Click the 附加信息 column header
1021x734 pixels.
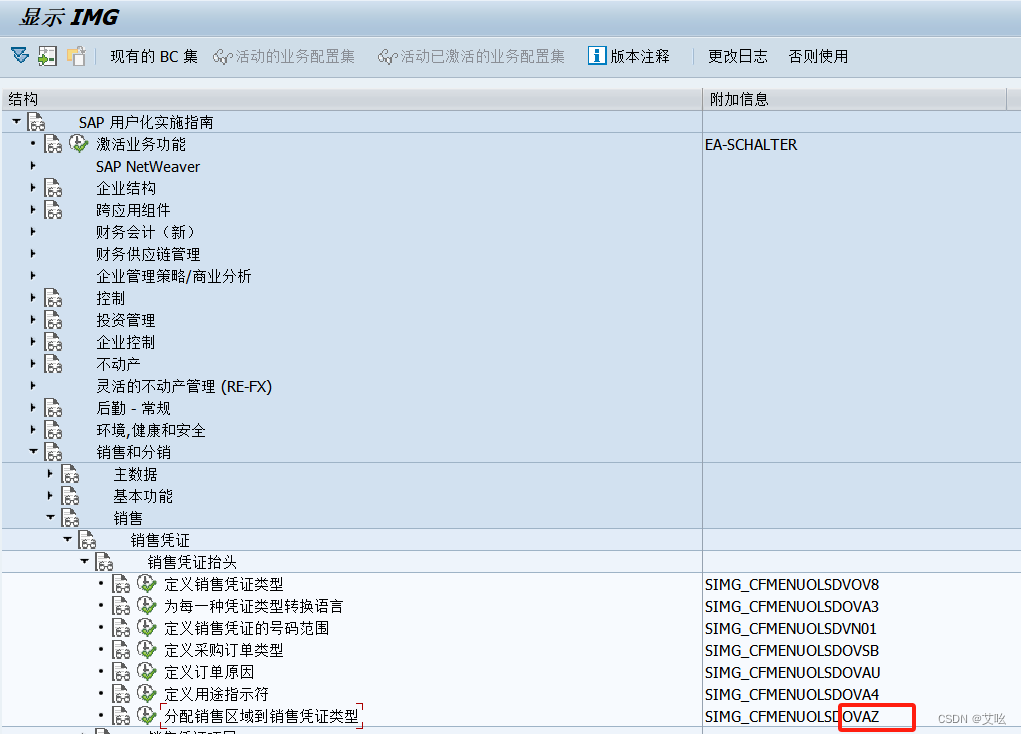pos(855,99)
